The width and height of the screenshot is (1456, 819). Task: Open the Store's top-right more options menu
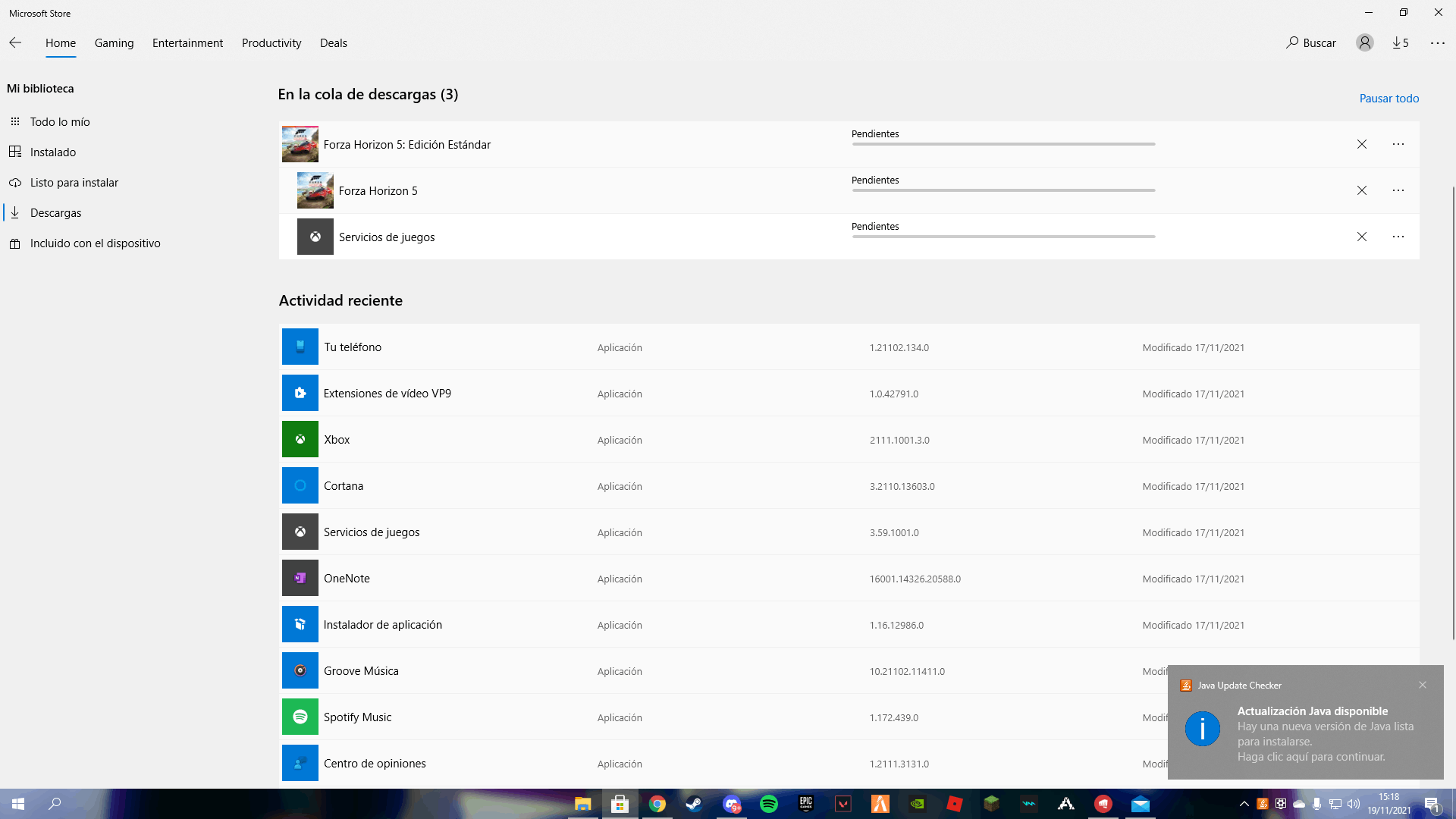pyautogui.click(x=1438, y=43)
